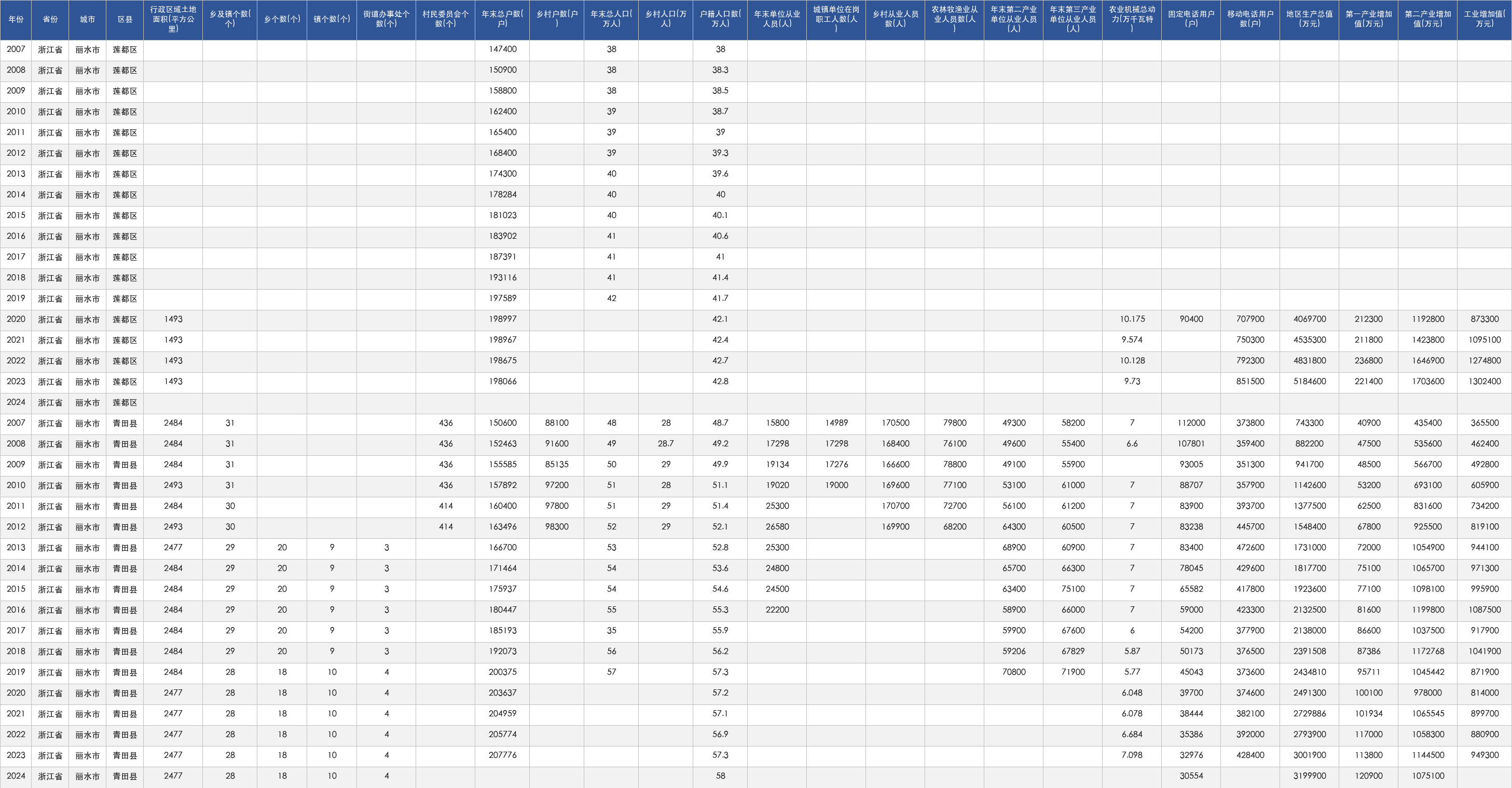This screenshot has height=788, width=1512.
Task: Click the 年末总户数 header cell
Action: (x=502, y=19)
